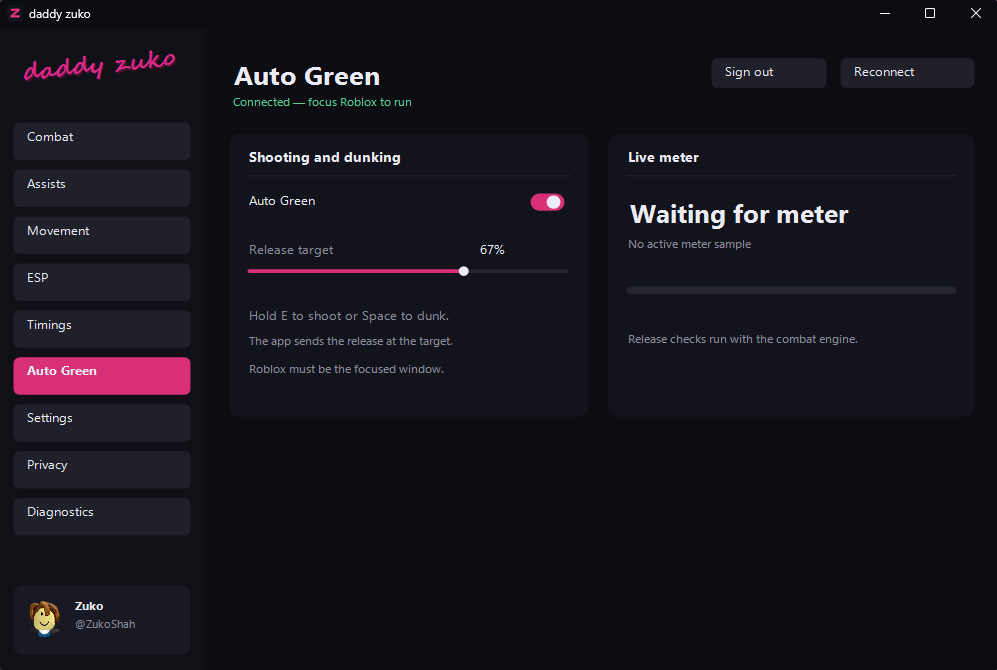Click the 'Connected — focus Roblox to run' status
Image resolution: width=997 pixels, height=670 pixels.
coord(322,102)
